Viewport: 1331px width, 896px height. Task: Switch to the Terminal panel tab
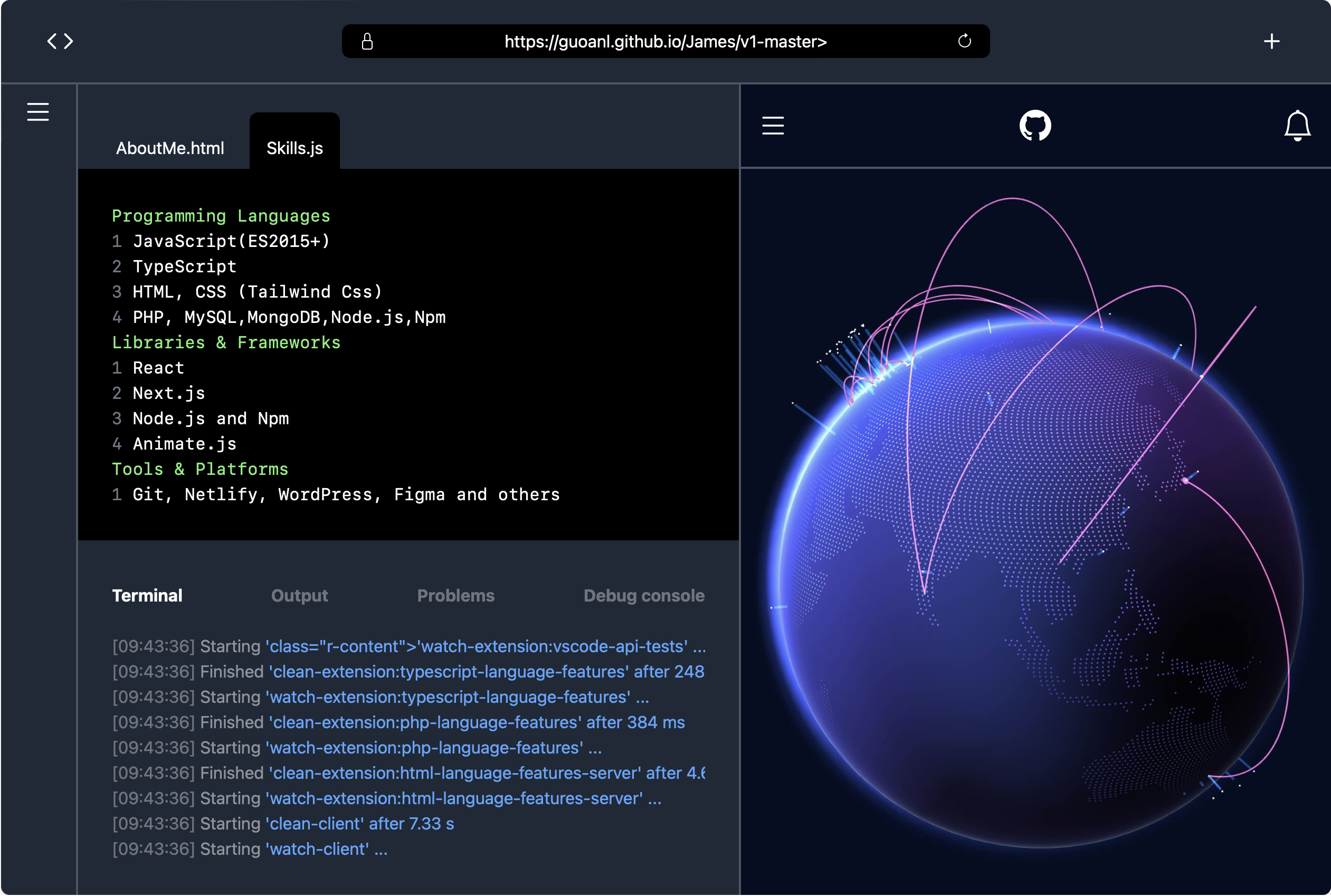pyautogui.click(x=147, y=595)
